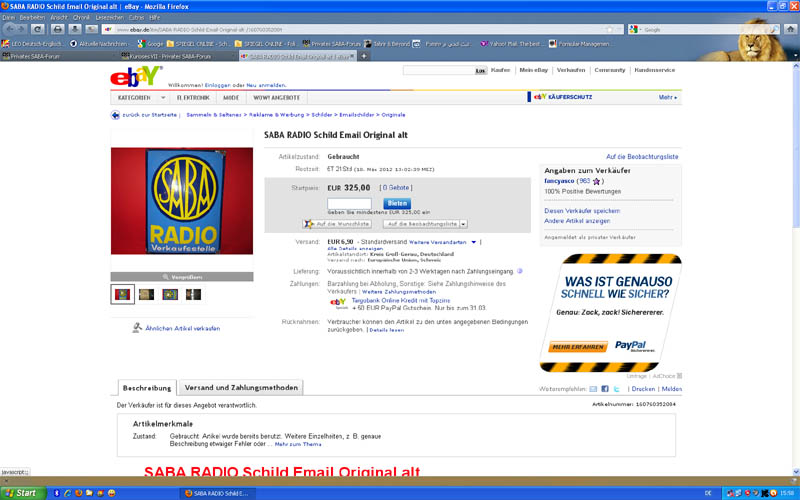The width and height of the screenshot is (800, 500).
Task: Click the Vergrößern magnifier bar below the image
Action: (182, 277)
